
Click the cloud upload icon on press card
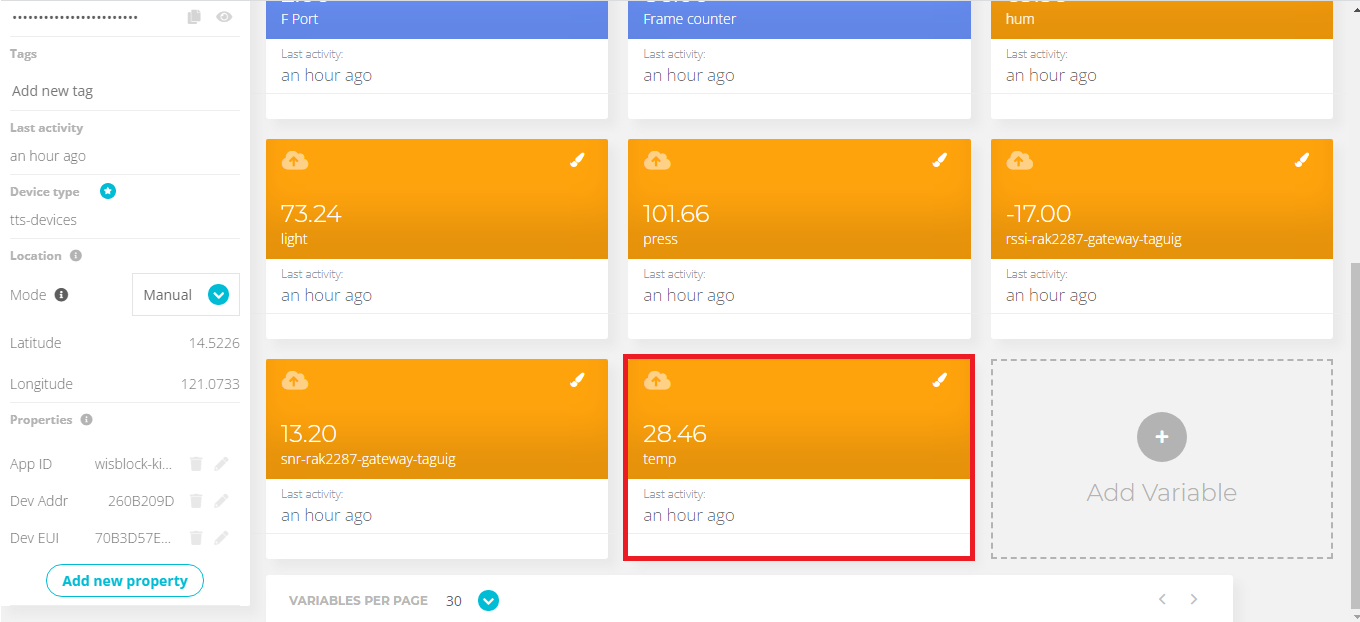[x=657, y=160]
